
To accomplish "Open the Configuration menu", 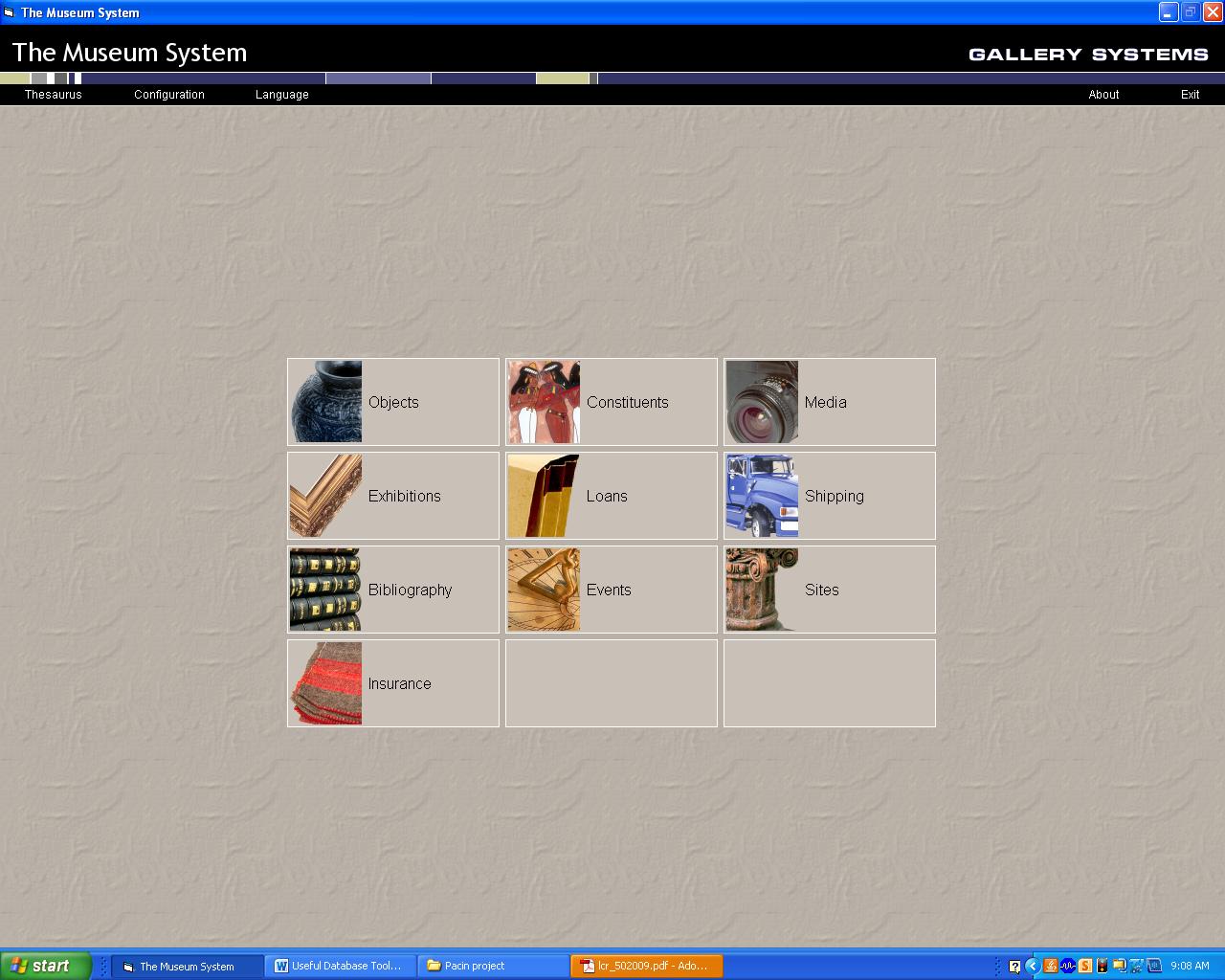I will pyautogui.click(x=169, y=95).
